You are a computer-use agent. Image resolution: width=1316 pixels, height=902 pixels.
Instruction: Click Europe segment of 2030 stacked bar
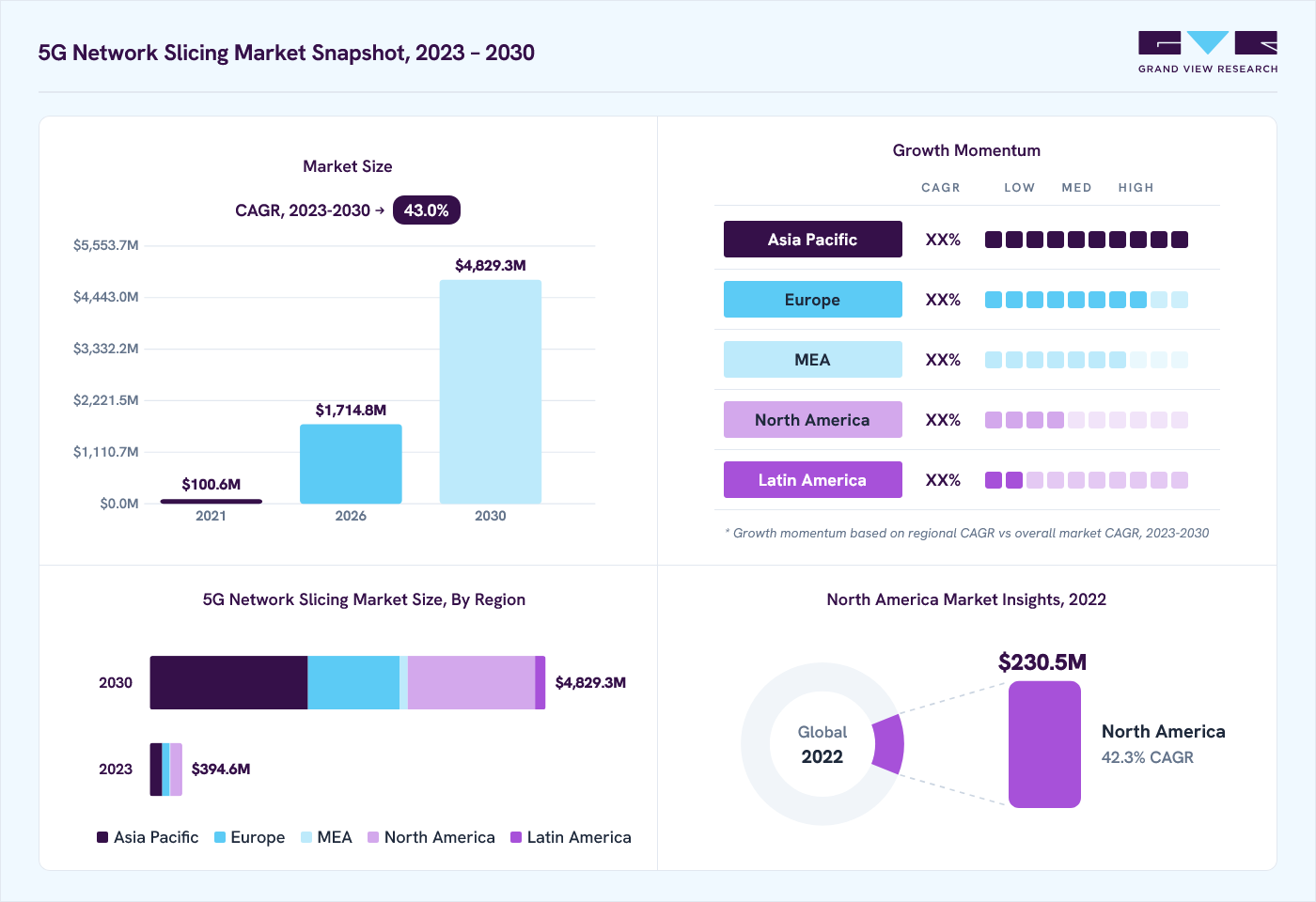[x=353, y=683]
